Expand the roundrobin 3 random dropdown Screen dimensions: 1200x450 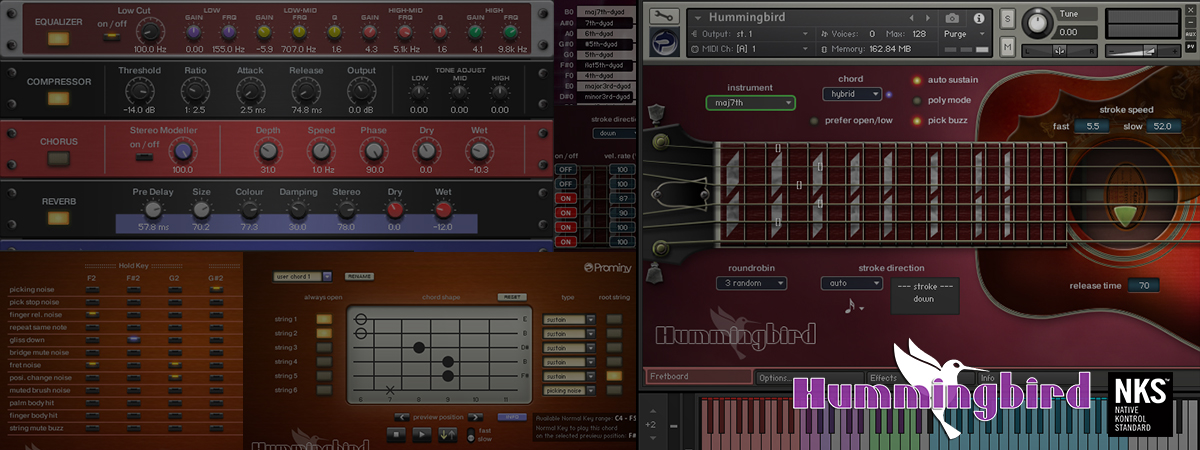[751, 284]
